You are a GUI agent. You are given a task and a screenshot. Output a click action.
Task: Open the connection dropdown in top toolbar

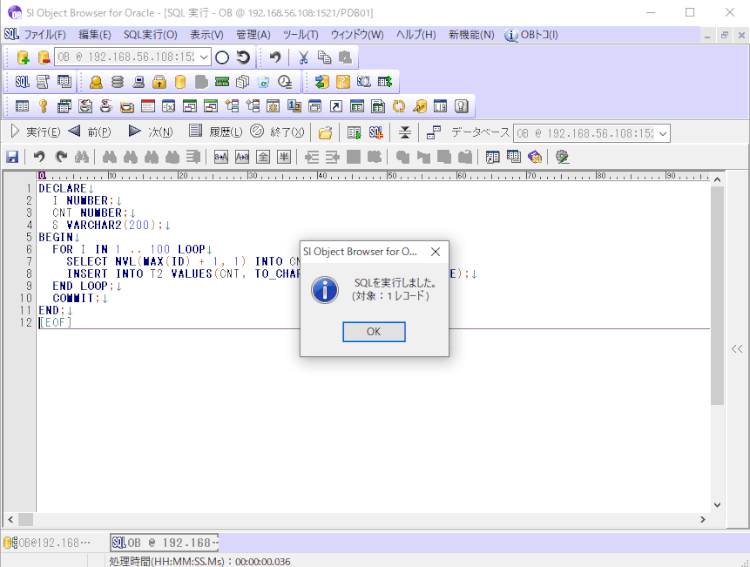point(204,57)
